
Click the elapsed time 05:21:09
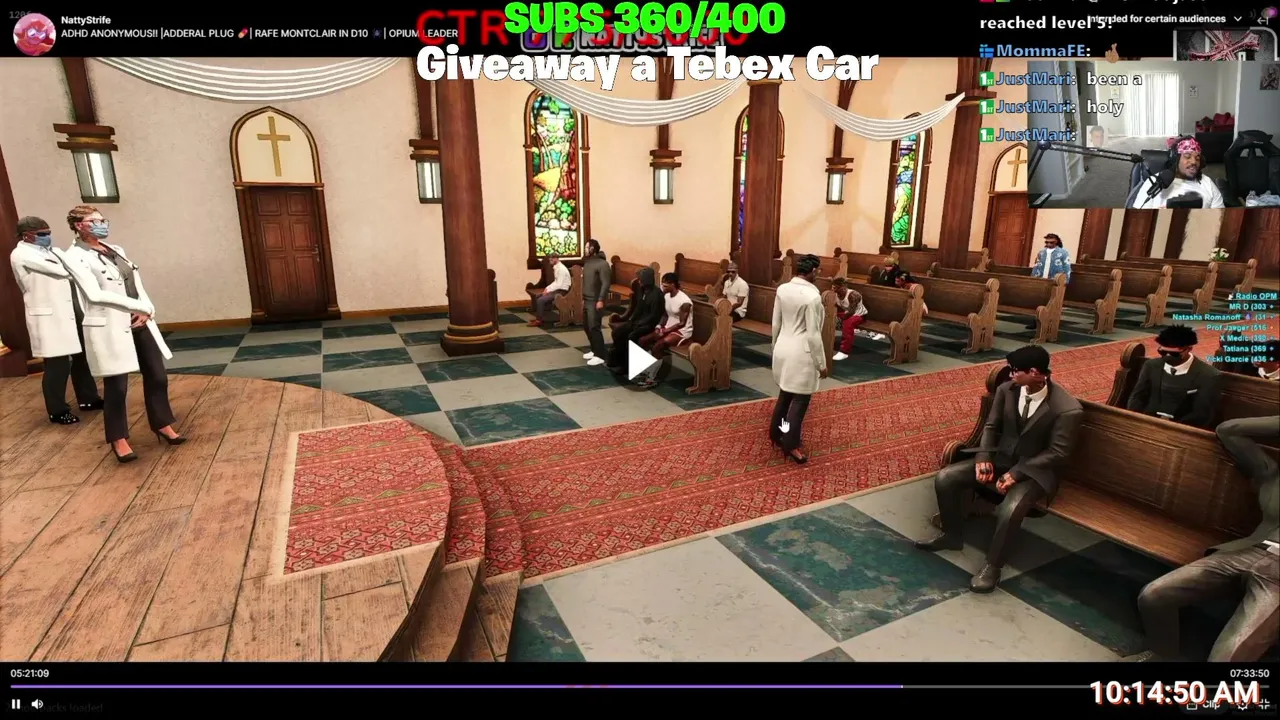coord(30,673)
